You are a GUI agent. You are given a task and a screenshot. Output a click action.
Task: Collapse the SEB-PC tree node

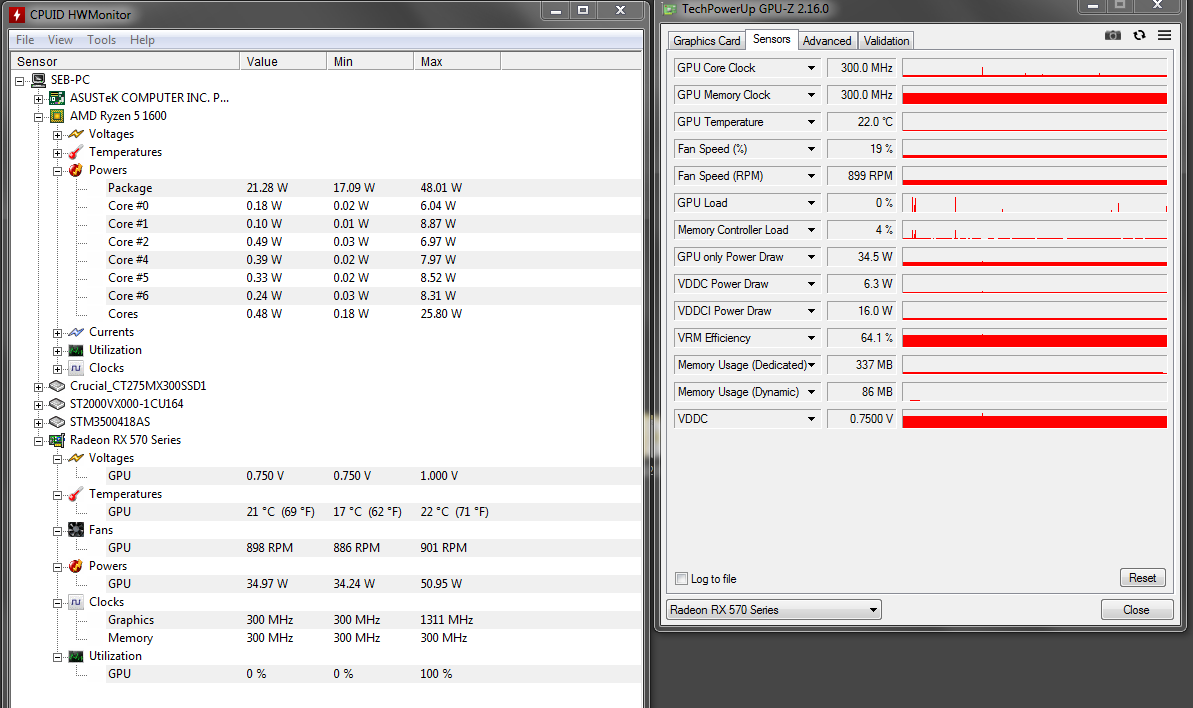[x=20, y=81]
